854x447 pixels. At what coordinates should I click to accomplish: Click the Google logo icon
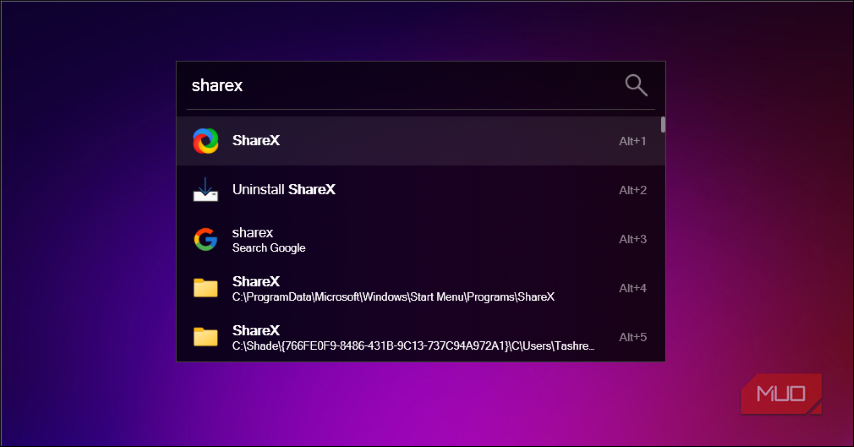pos(206,239)
